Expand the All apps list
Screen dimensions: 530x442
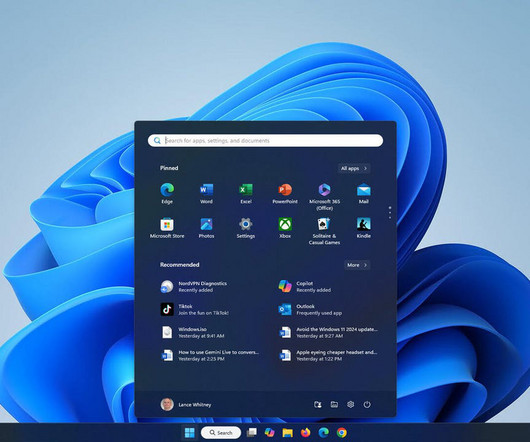point(354,168)
